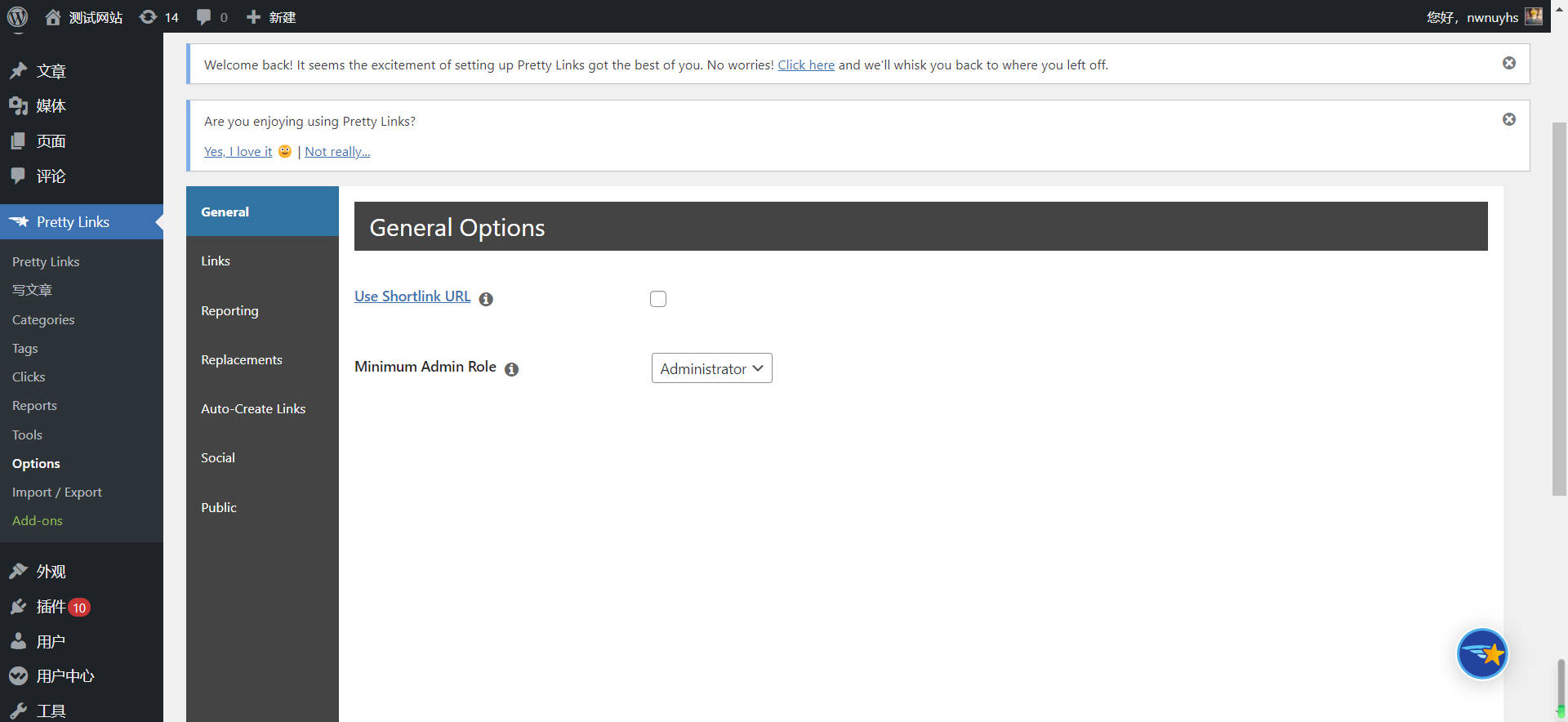Image resolution: width=1568 pixels, height=722 pixels.
Task: Switch to Links options tab
Action: click(x=262, y=261)
